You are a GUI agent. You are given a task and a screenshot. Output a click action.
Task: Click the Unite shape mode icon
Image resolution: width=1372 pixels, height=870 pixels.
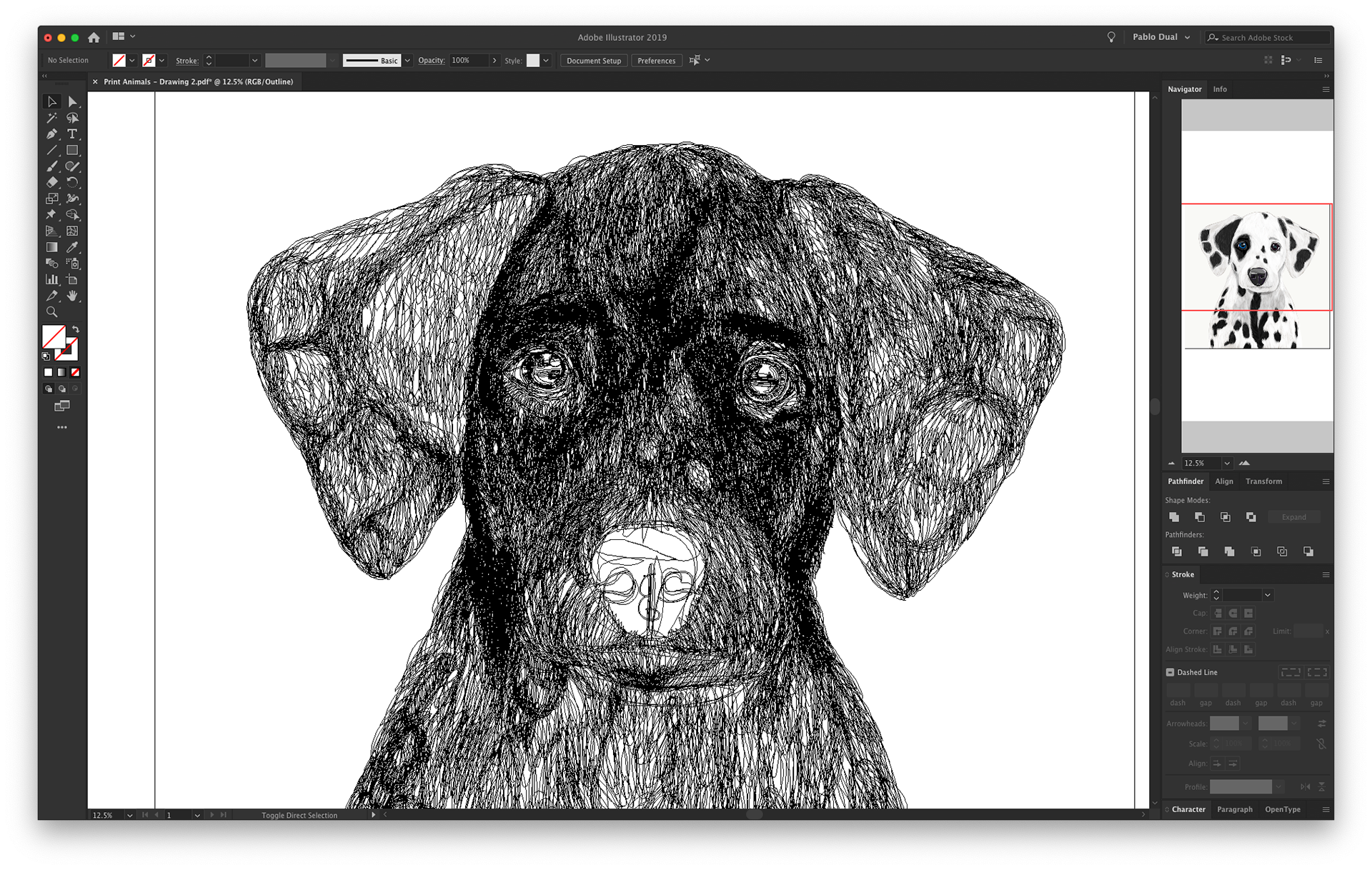[1174, 516]
